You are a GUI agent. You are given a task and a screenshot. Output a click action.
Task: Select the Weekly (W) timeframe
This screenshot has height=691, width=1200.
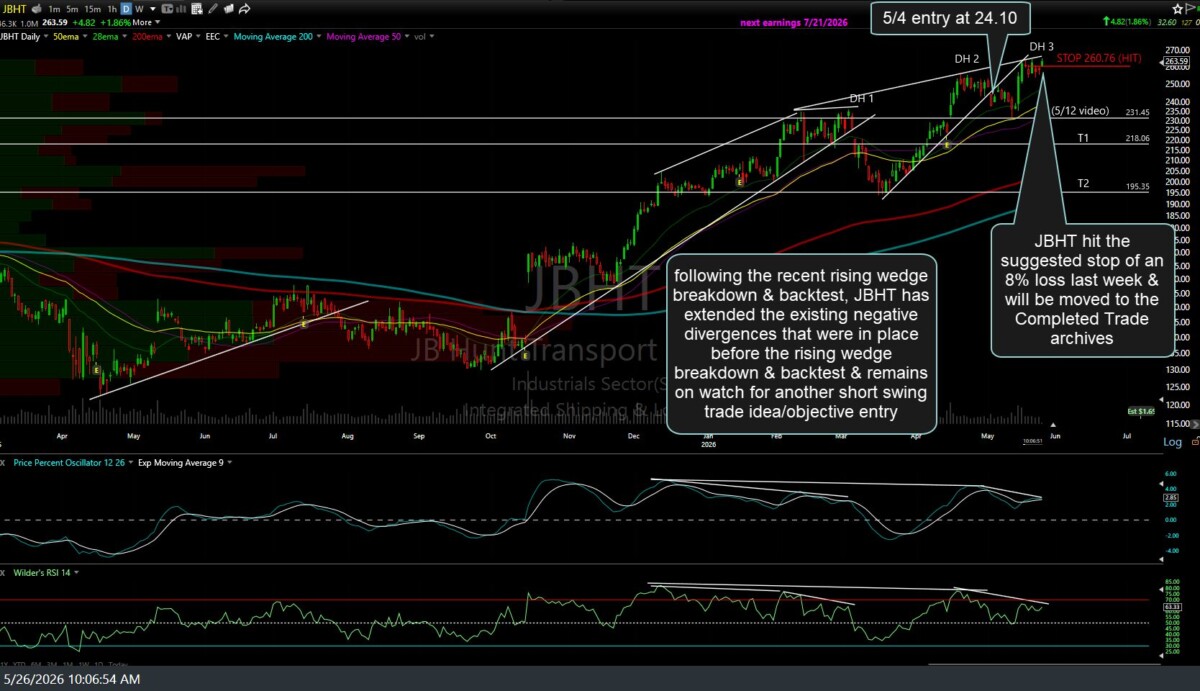139,9
